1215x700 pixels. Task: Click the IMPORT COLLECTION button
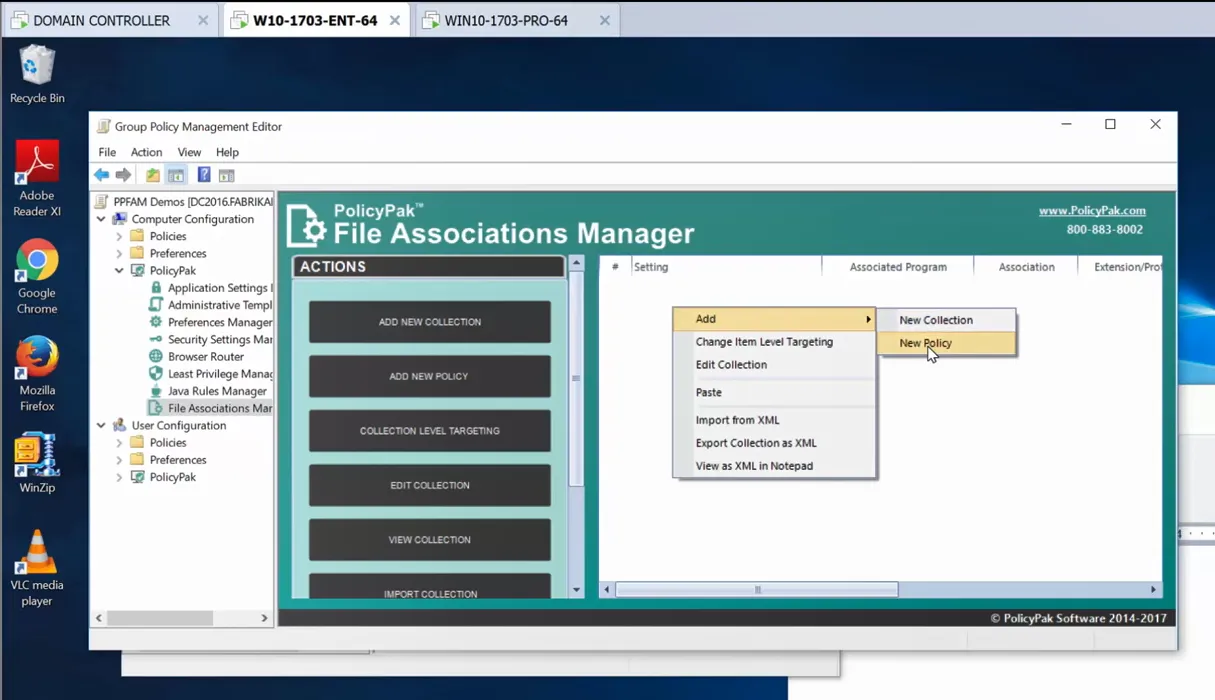pyautogui.click(x=430, y=587)
